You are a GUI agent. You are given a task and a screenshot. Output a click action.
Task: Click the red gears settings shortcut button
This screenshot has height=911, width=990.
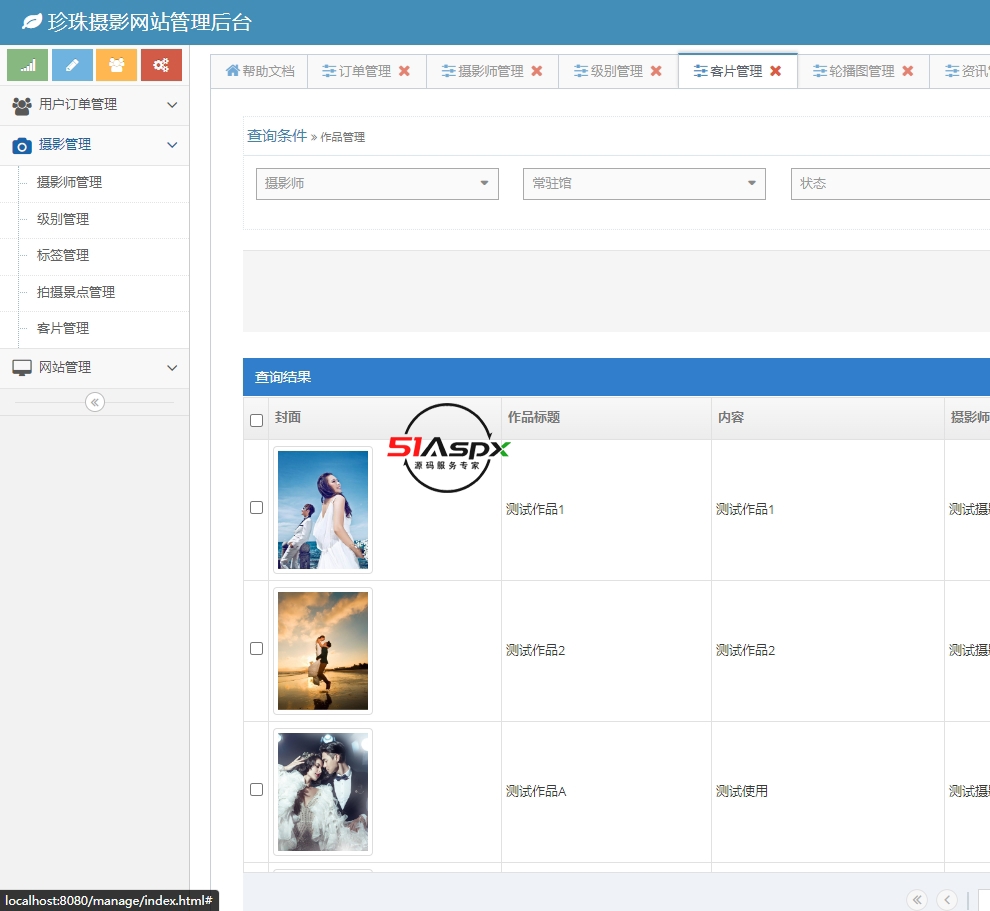click(x=161, y=65)
